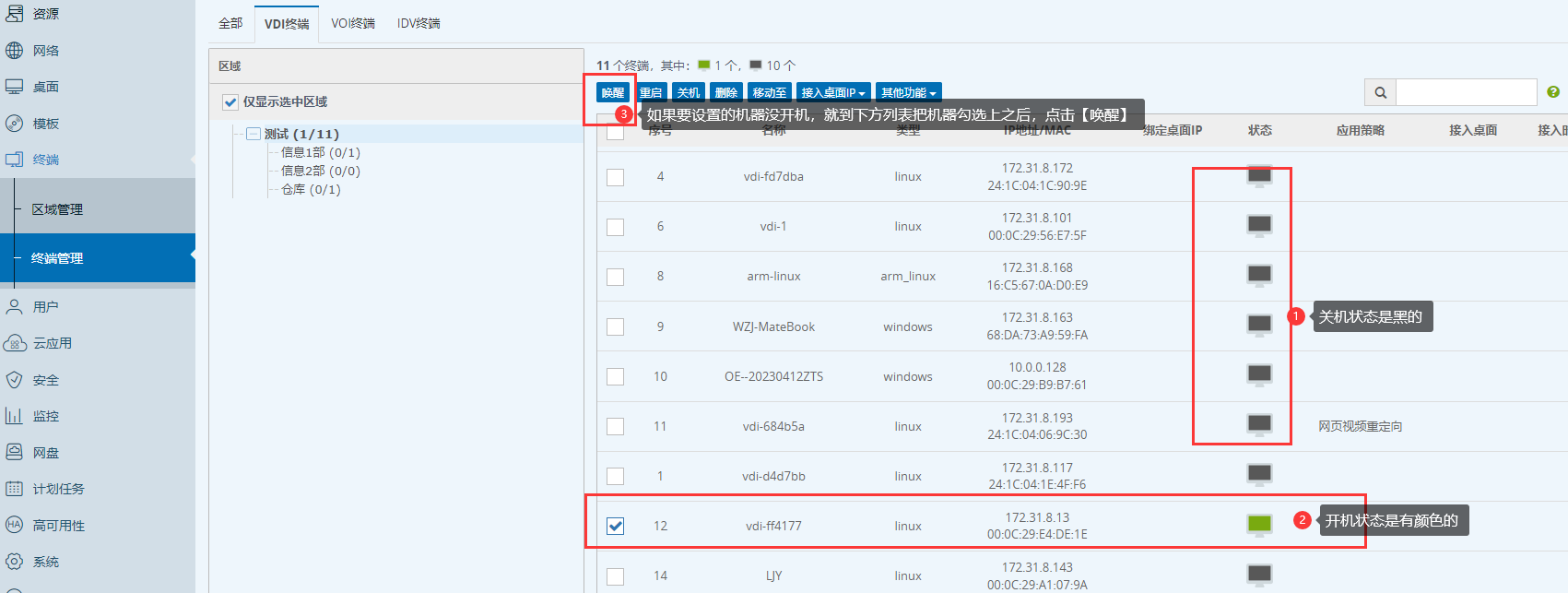Click the green powered-on monitor icon for vdi-ff4177
1568x593 pixels.
point(1259,524)
